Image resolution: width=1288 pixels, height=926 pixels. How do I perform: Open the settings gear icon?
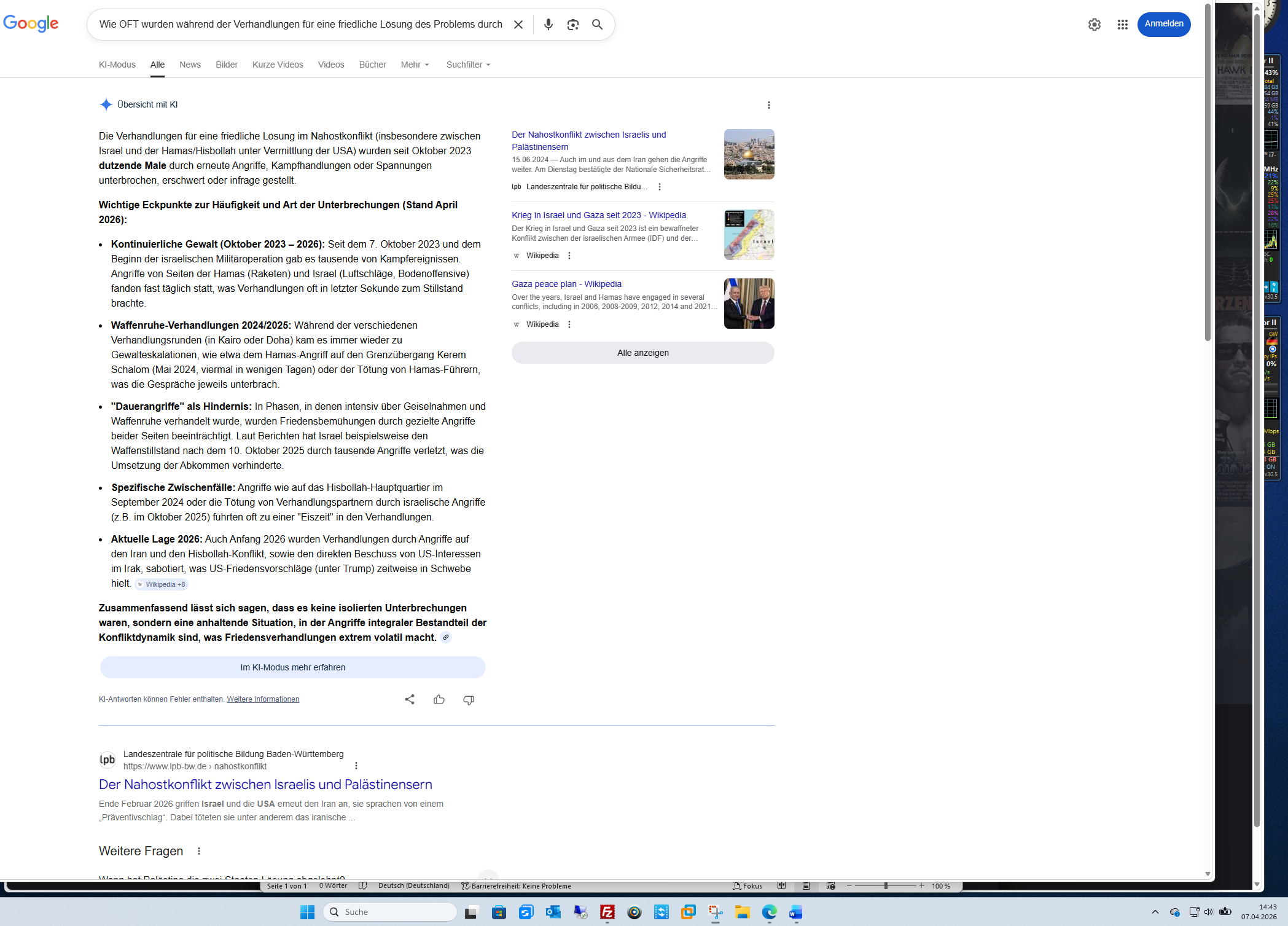point(1094,25)
